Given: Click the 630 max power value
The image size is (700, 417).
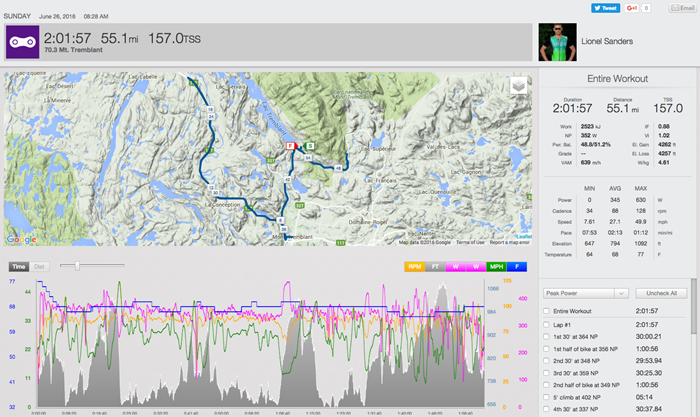Looking at the screenshot, I should pos(641,200).
